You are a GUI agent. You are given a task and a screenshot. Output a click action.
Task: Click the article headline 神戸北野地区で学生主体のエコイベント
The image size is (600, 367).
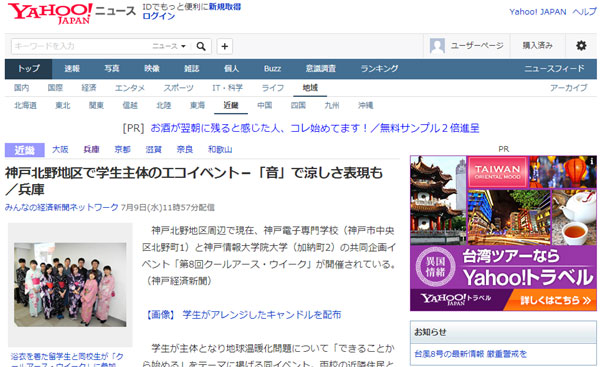194,181
